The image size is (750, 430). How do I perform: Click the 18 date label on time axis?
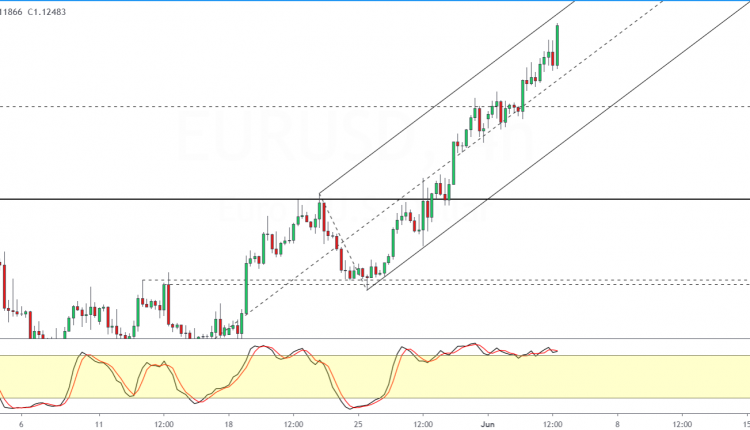click(x=228, y=423)
